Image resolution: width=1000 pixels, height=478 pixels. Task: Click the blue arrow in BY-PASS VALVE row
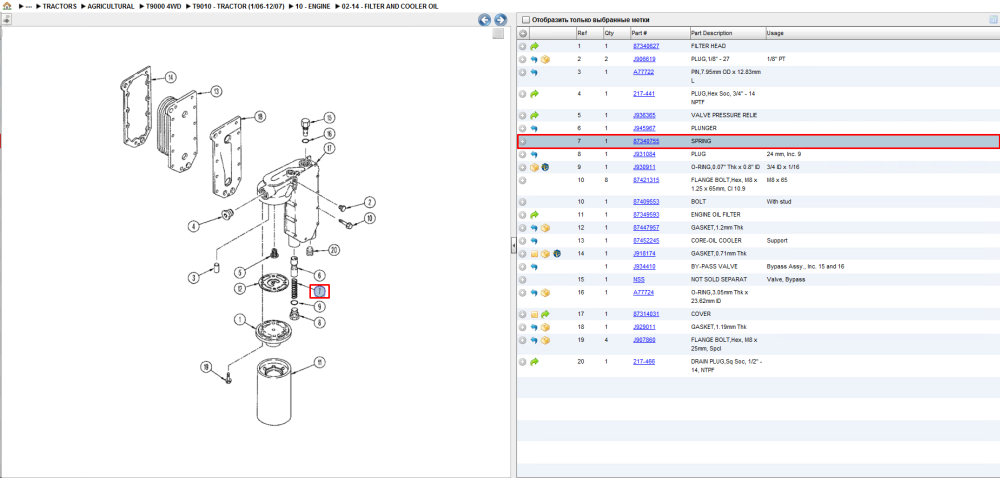[534, 266]
